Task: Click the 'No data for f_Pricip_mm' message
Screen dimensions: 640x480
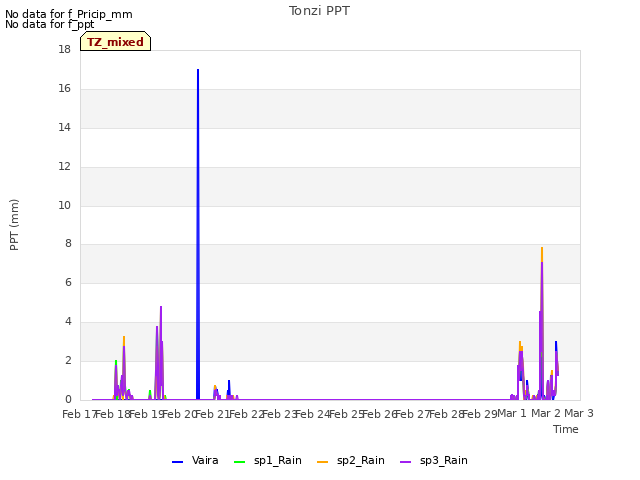Action: coord(69,14)
